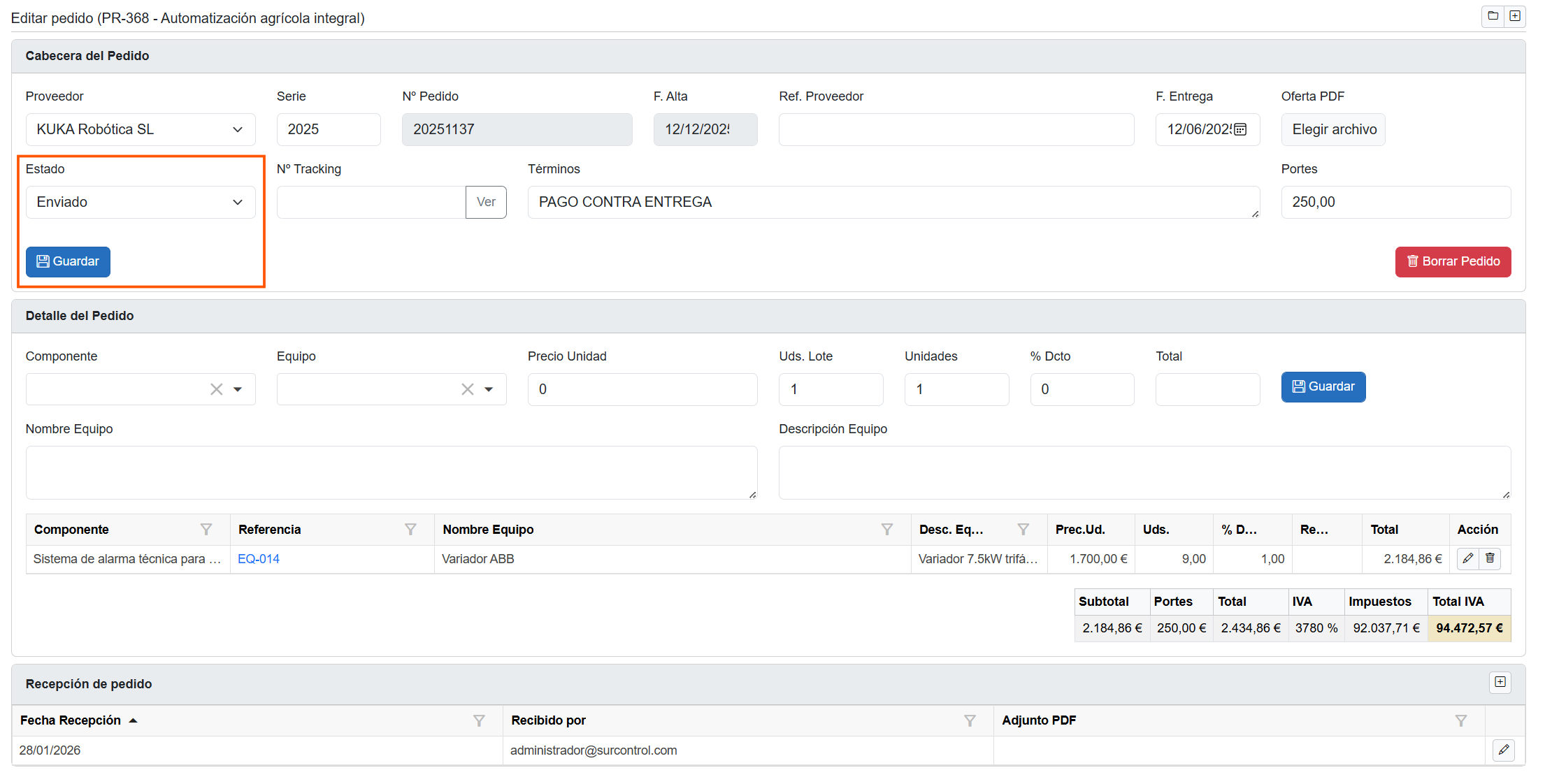Open the Equipo combo box arrow

tap(489, 389)
